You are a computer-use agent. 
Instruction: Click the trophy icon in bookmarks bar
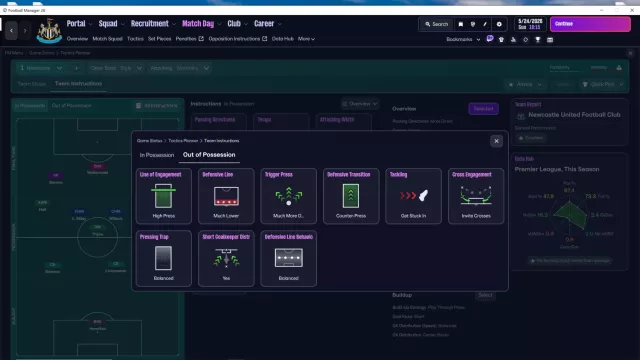point(538,40)
